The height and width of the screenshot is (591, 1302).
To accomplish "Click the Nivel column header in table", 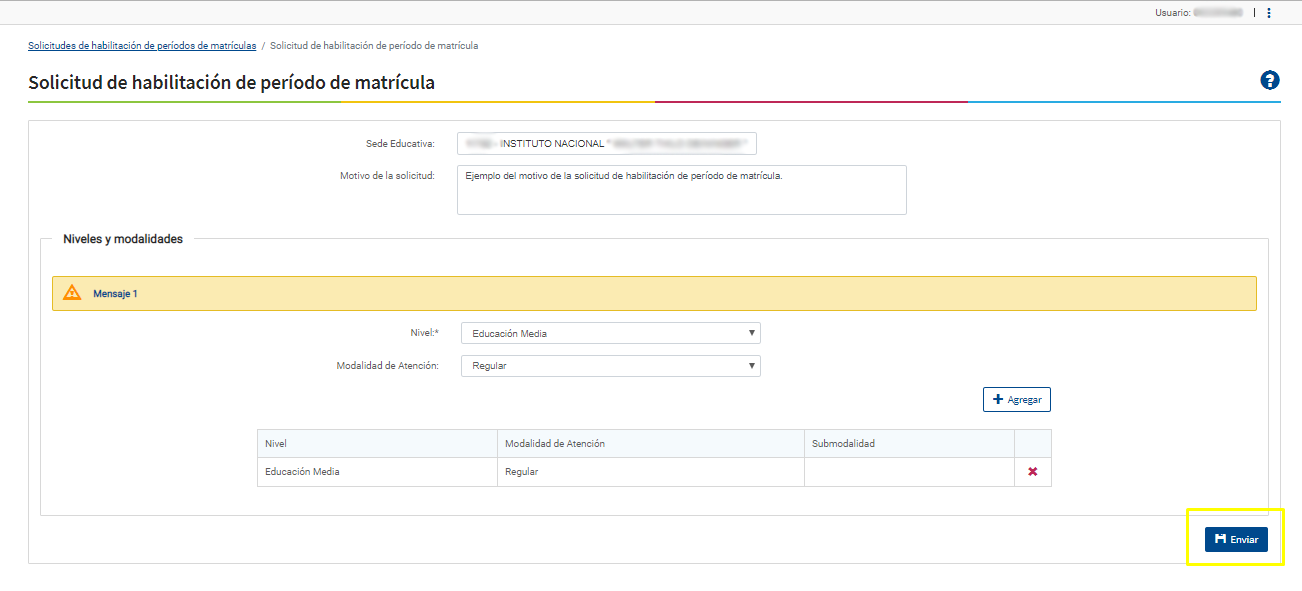I will click(276, 443).
